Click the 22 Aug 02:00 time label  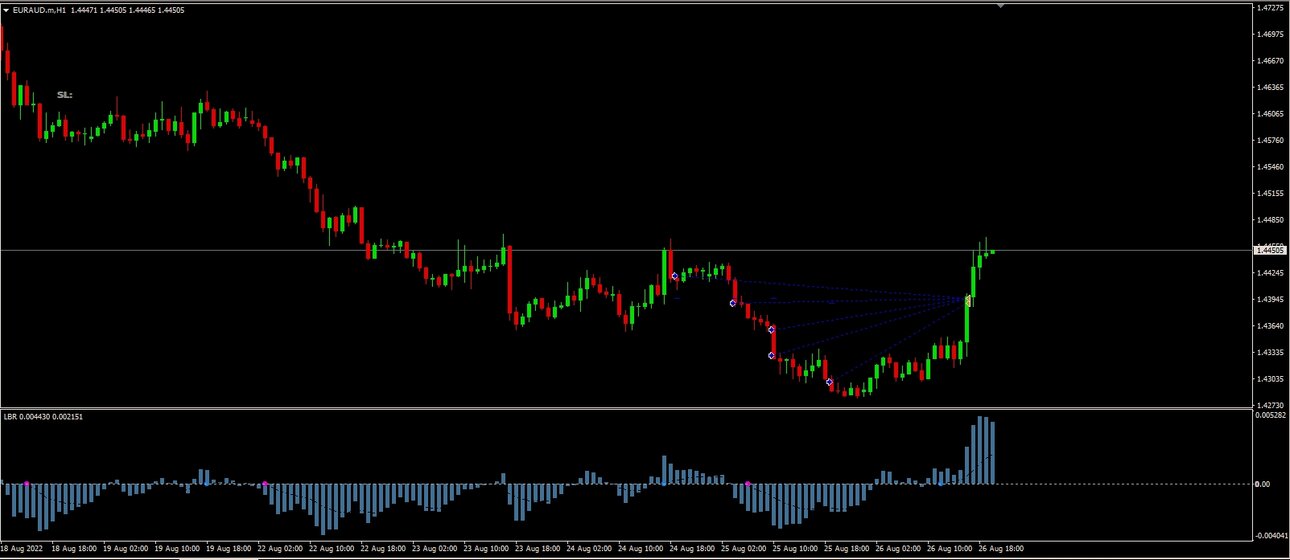pos(282,549)
